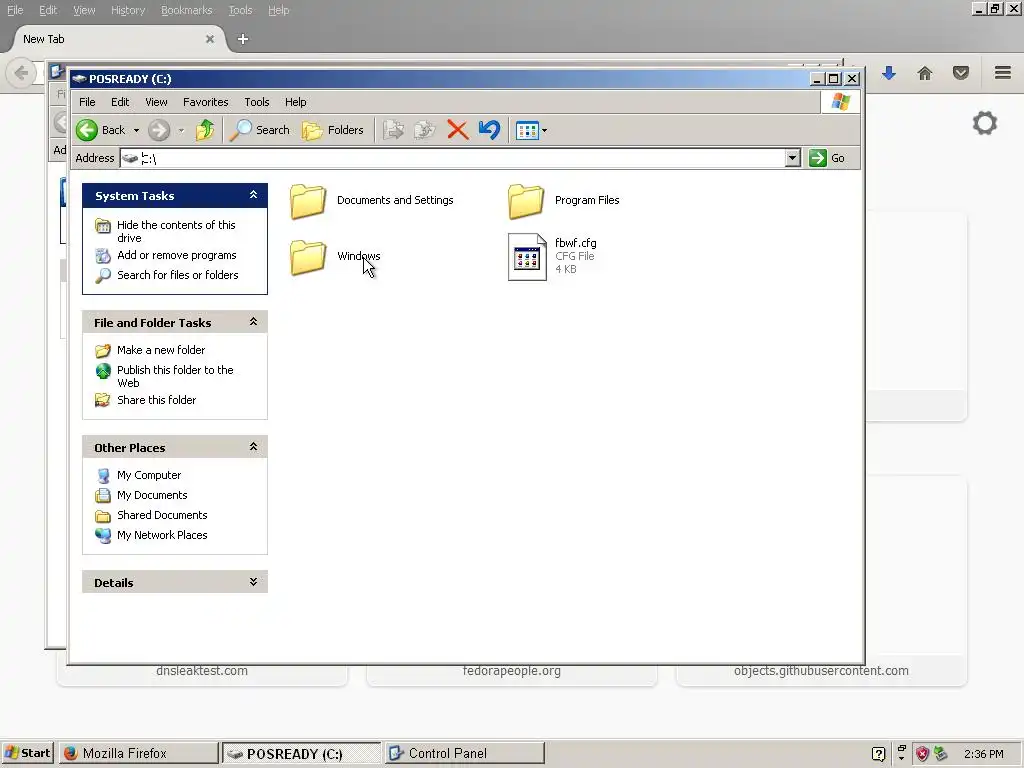Click the red security shield tray icon
Image resolution: width=1024 pixels, height=768 pixels.
tap(922, 754)
